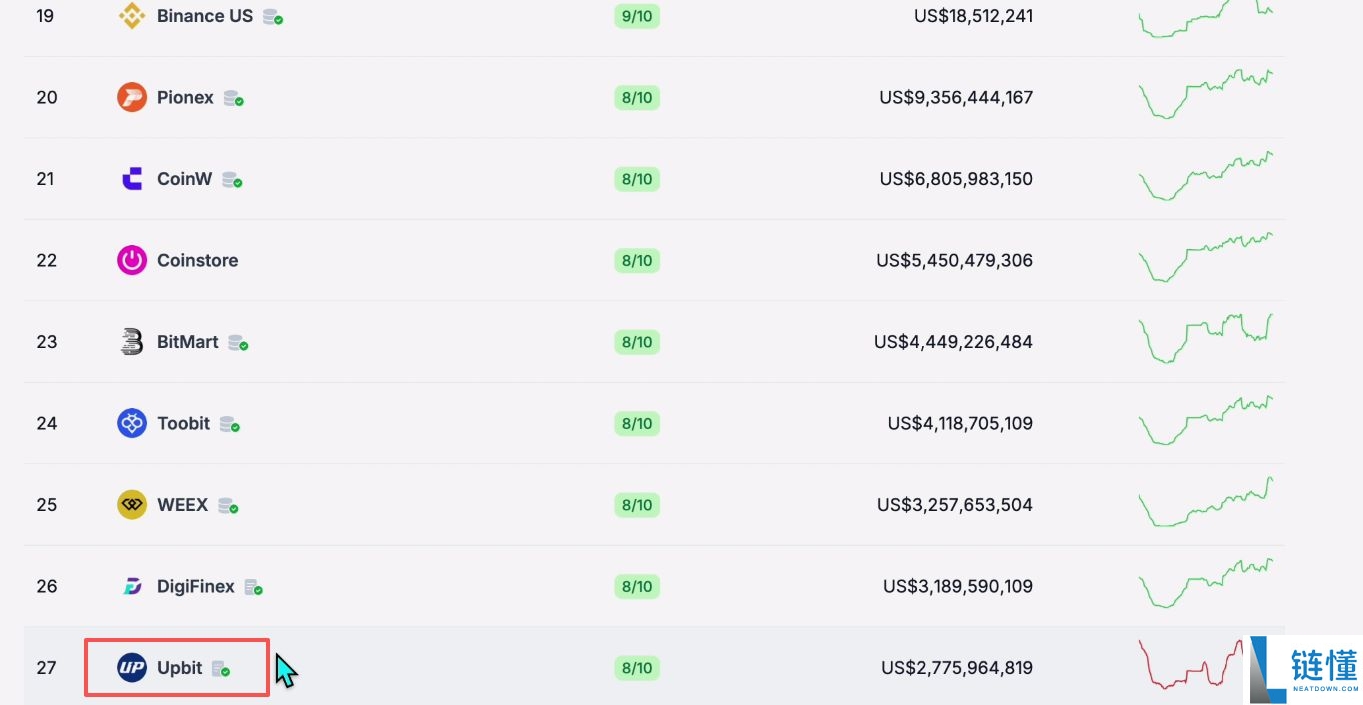Open the Binance US exchange logo
Screen dimensions: 1363x705
pos(132,16)
